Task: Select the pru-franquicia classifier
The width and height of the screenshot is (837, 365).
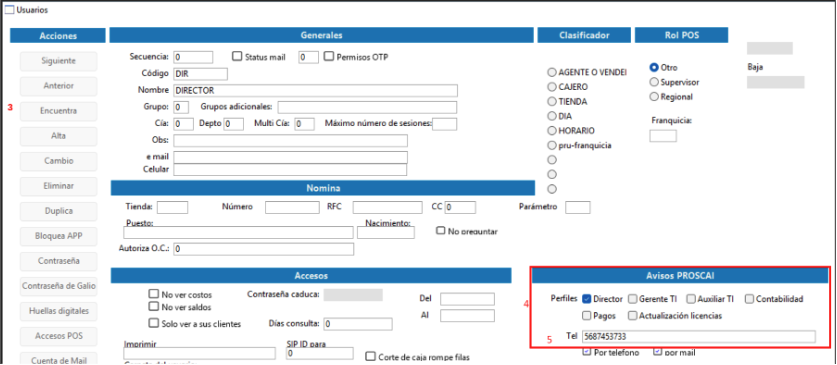Action: click(x=552, y=145)
